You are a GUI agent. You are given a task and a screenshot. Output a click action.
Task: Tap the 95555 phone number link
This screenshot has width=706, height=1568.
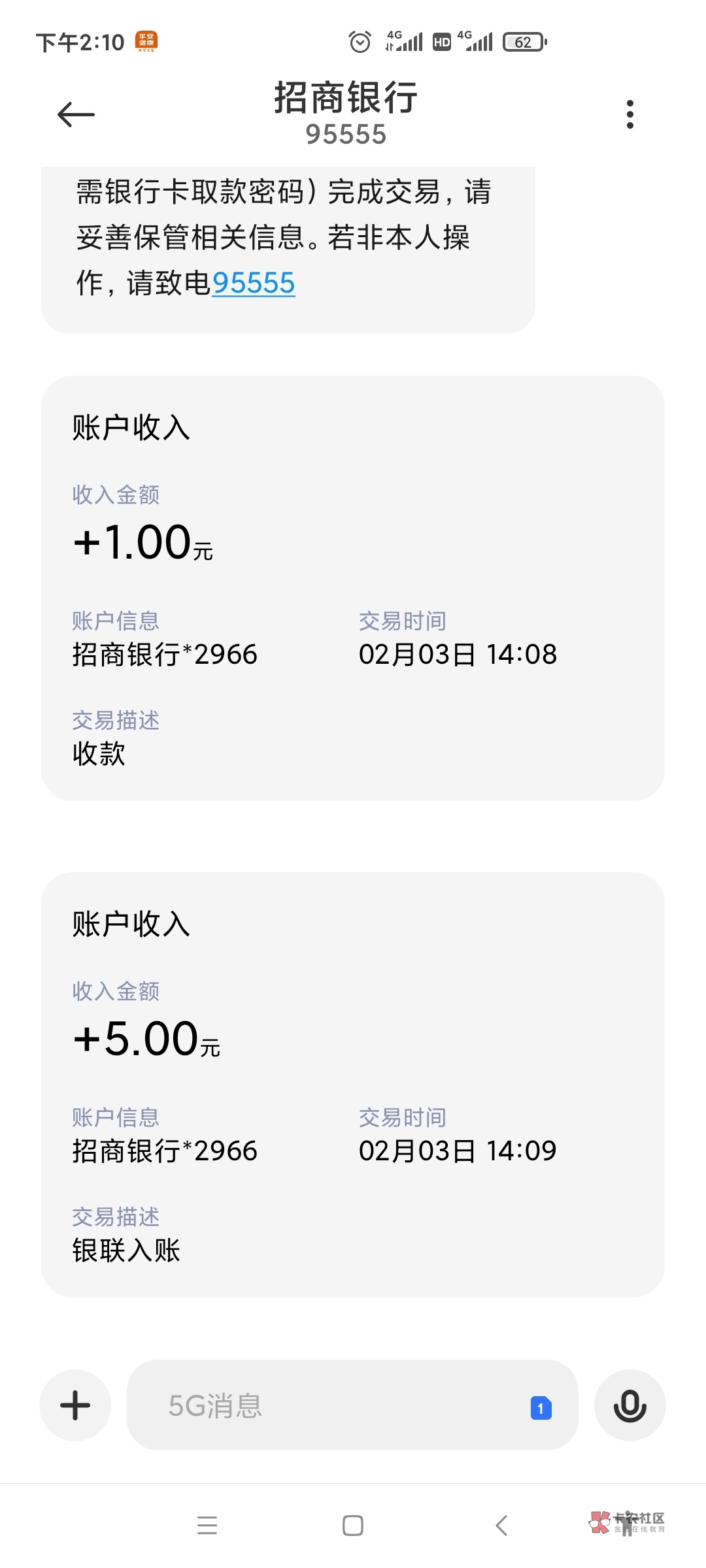tap(254, 284)
